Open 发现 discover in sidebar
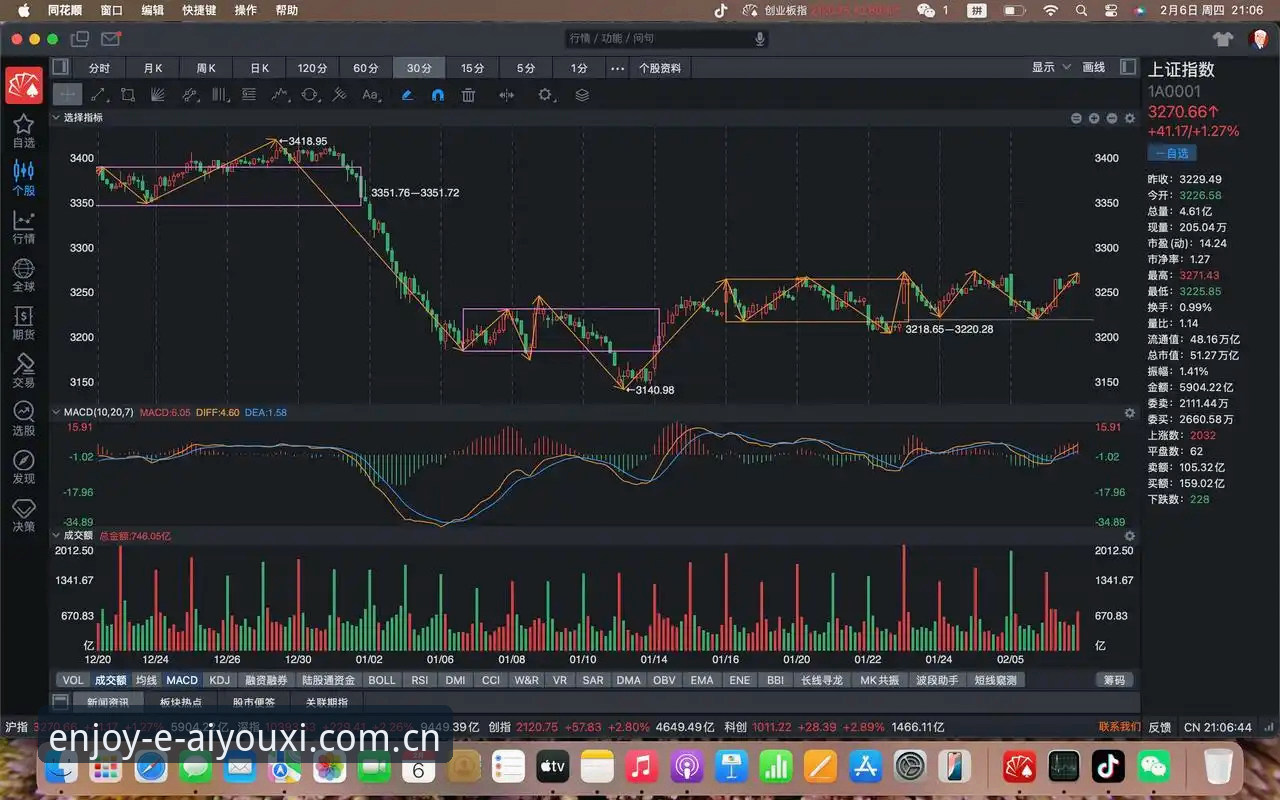 pyautogui.click(x=23, y=467)
